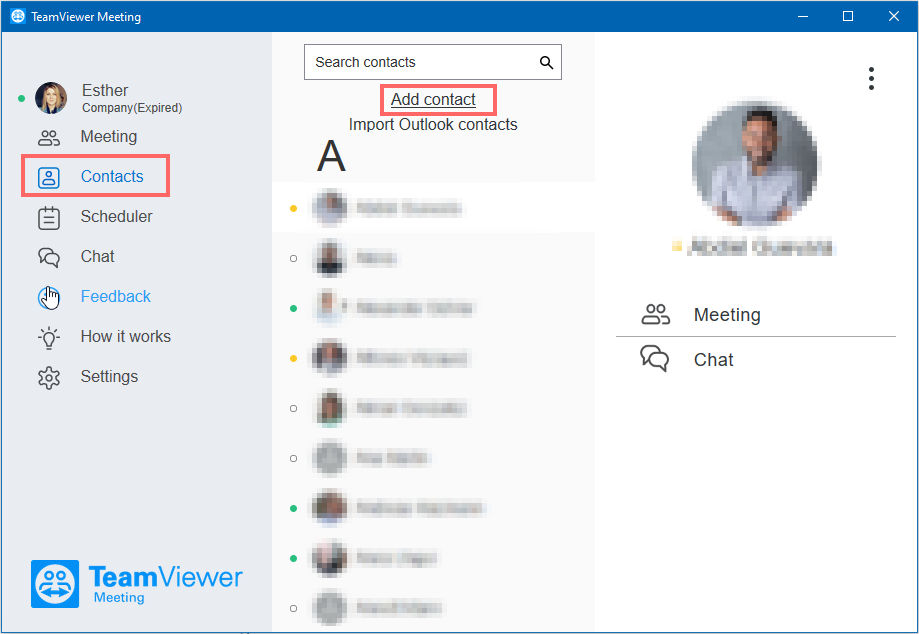This screenshot has height=634, width=919.
Task: Click Esther's profile avatar
Action: click(51, 98)
